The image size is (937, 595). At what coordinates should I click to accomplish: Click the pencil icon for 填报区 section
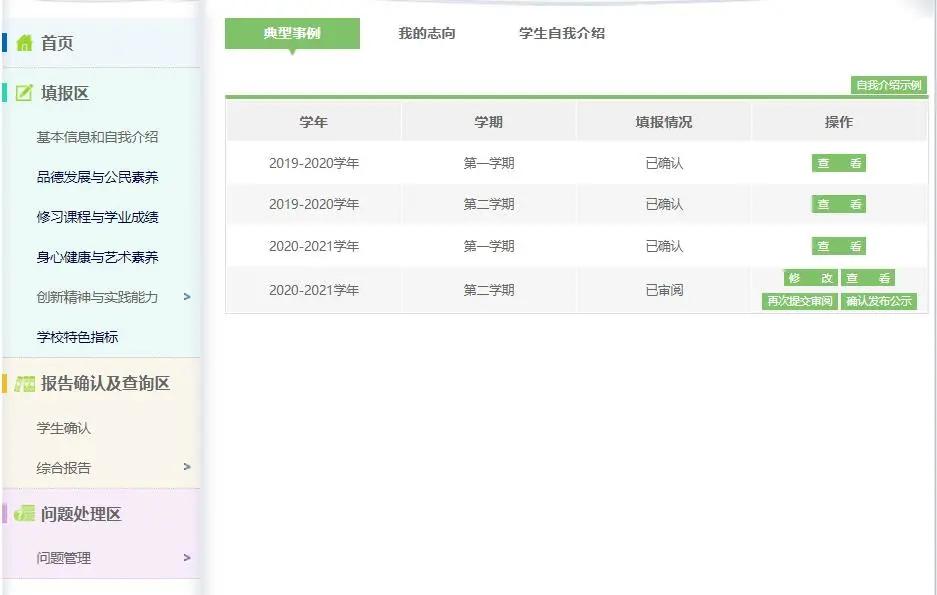23,92
